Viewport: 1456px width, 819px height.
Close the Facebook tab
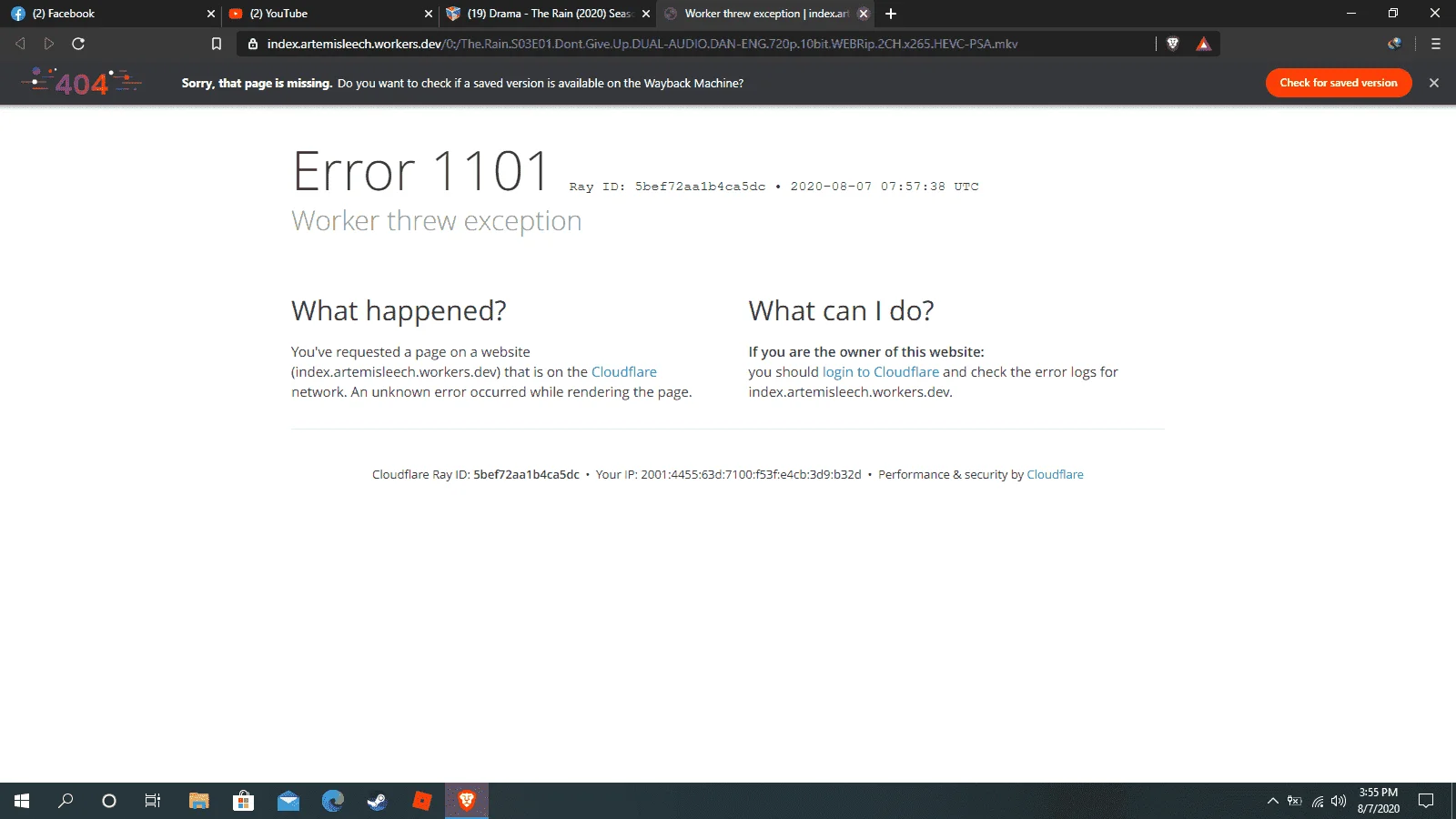click(211, 14)
